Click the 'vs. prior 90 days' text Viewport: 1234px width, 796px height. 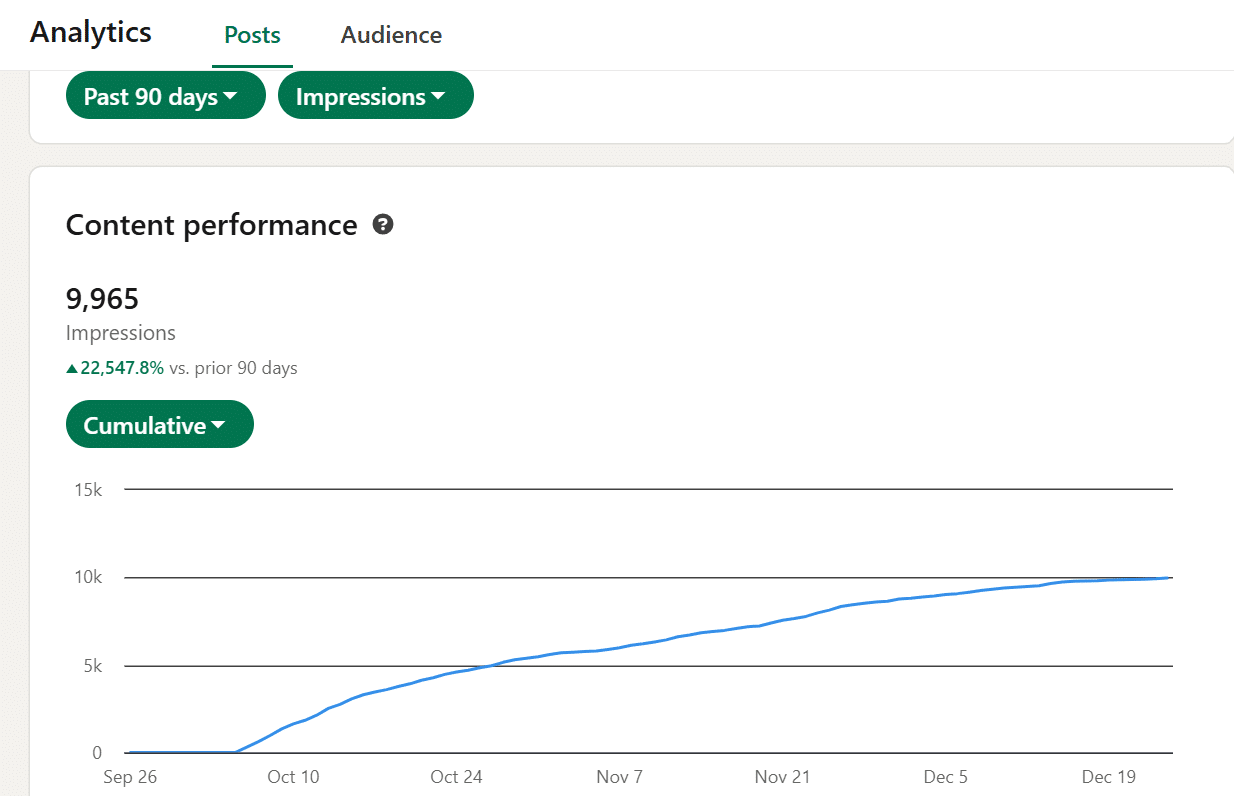coord(233,368)
